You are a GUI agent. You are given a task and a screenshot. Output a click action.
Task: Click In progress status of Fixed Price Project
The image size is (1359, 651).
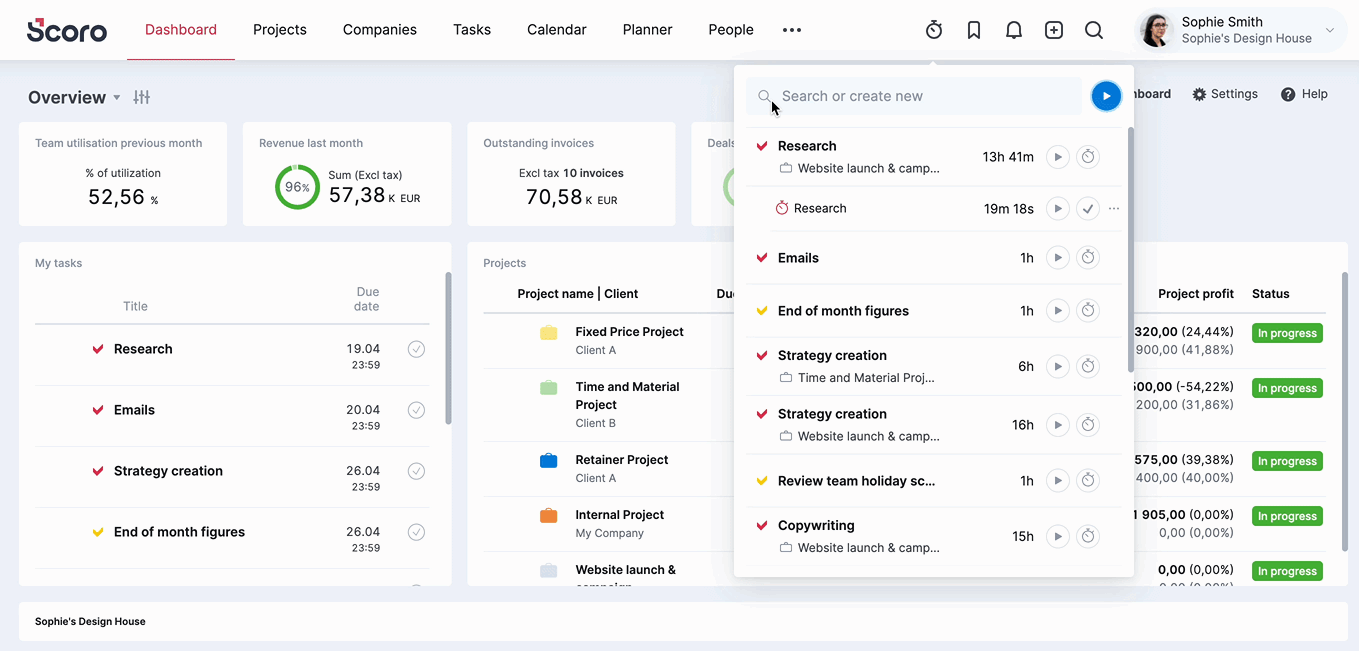point(1287,333)
